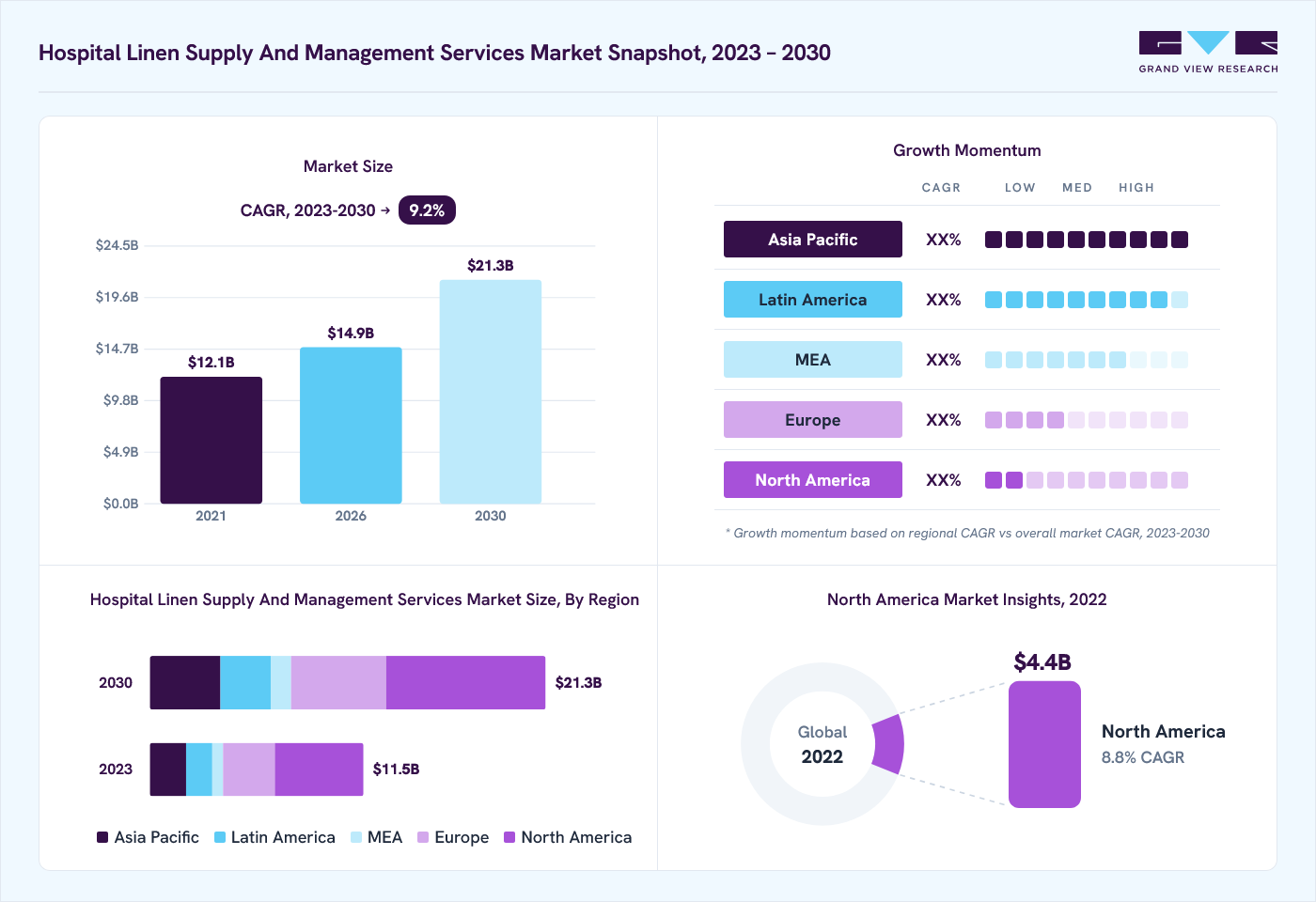Click the Latin America legend color swatch

point(220,837)
